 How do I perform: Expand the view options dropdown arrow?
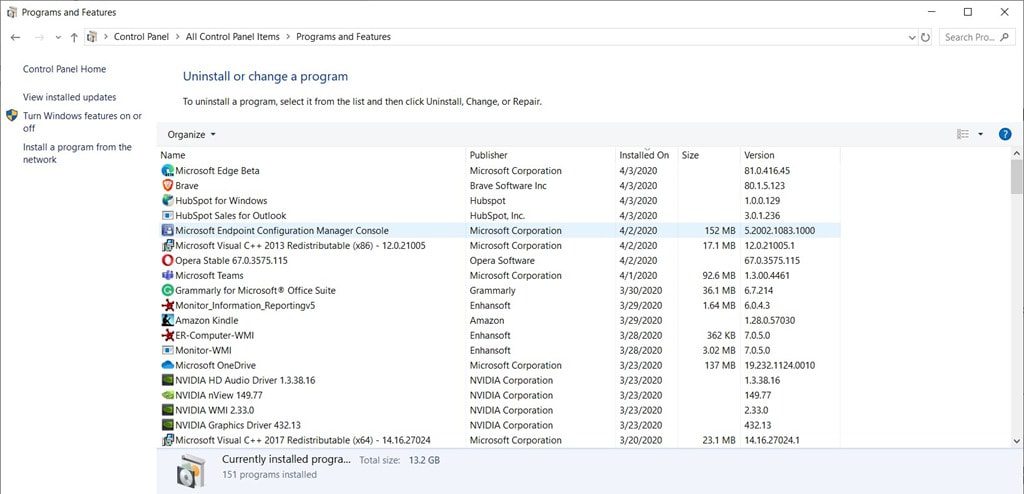[980, 134]
